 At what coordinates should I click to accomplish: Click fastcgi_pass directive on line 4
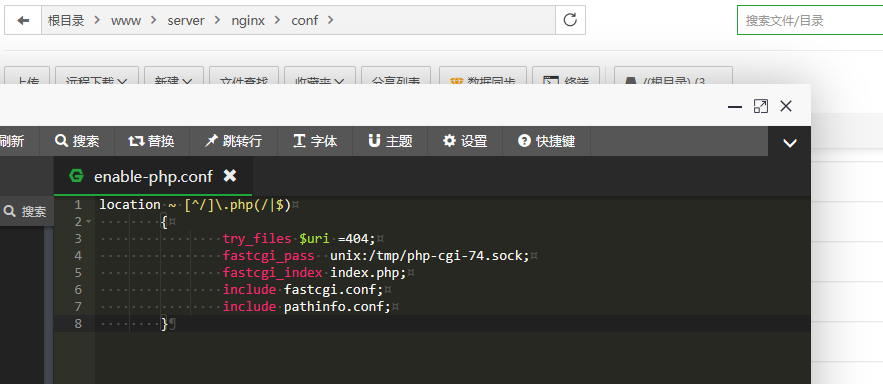[268, 256]
